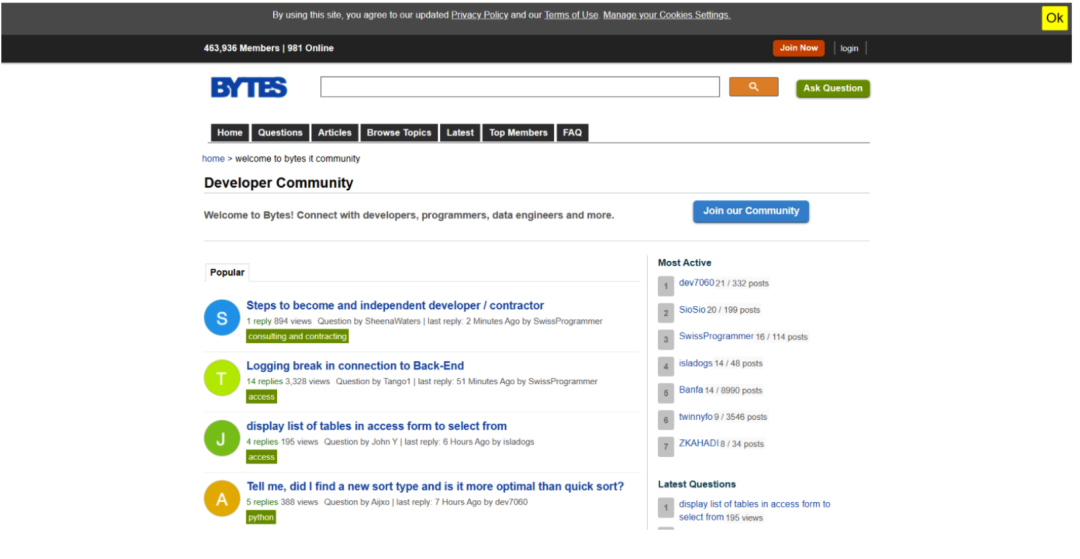1080x559 pixels.
Task: Click the green Ask Question button
Action: click(x=833, y=88)
